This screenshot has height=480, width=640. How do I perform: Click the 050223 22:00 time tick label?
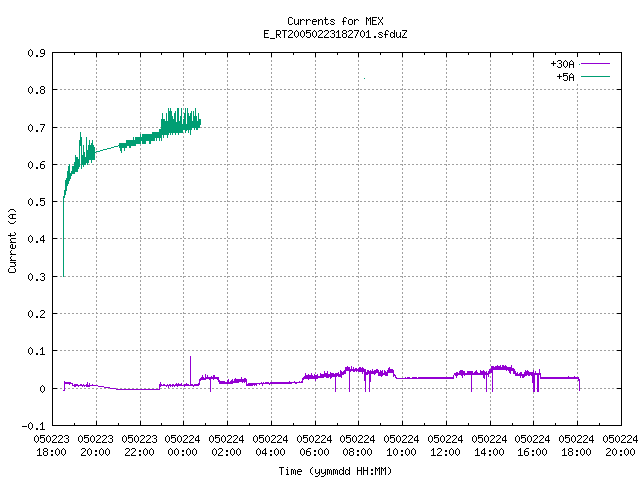[x=140, y=446]
